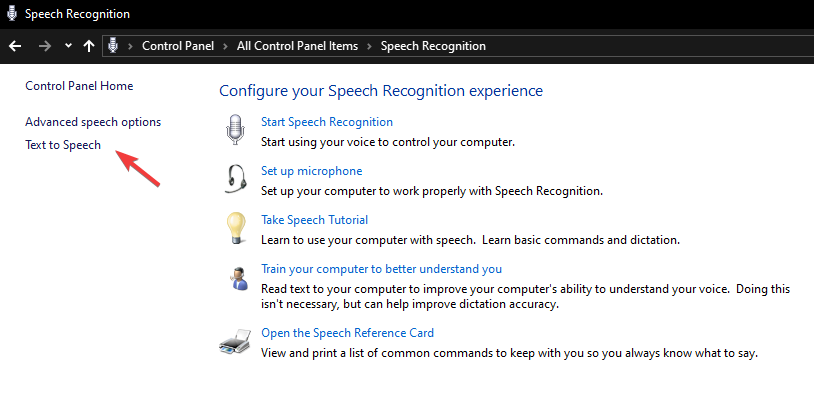
Task: Click the microphone icon in address bar
Action: click(113, 46)
